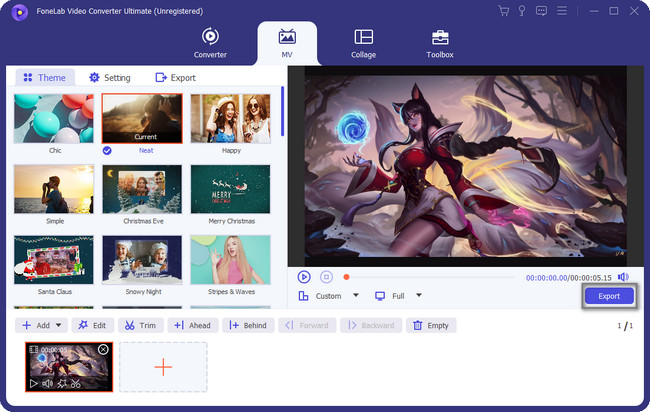Click the Empty trash button
Image resolution: width=650 pixels, height=412 pixels.
pyautogui.click(x=431, y=325)
